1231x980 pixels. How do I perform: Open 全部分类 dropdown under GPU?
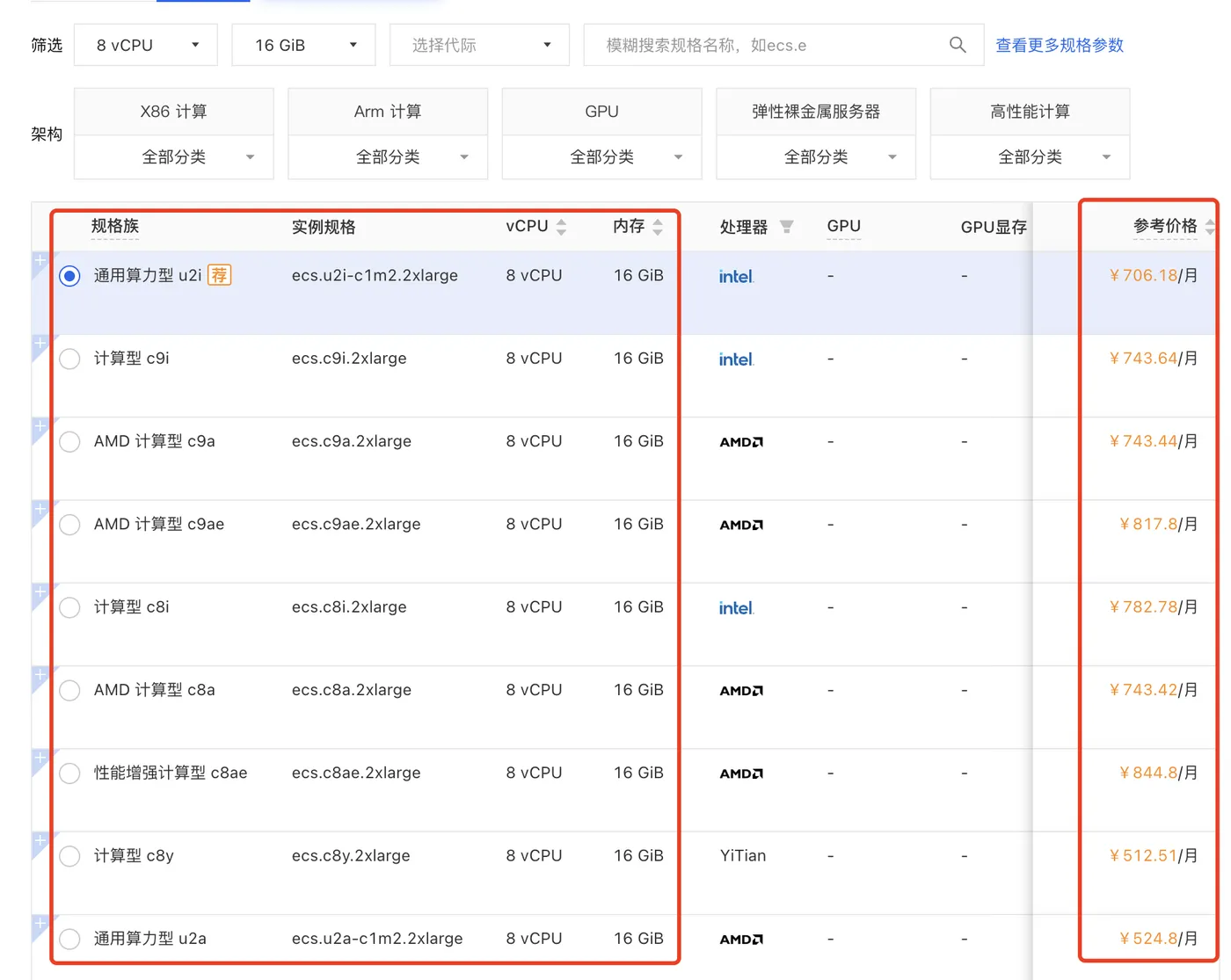(602, 157)
